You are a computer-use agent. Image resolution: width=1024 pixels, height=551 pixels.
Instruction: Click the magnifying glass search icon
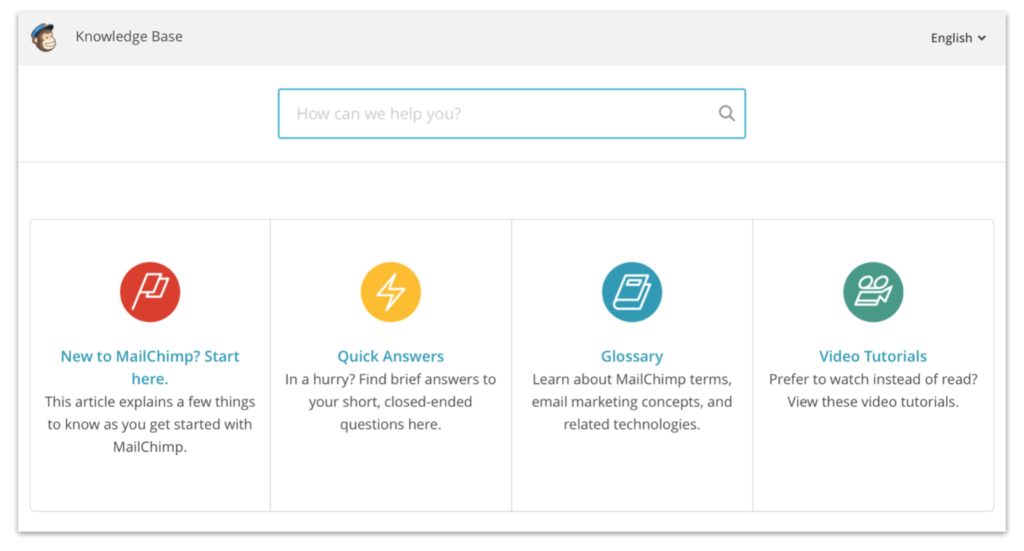(x=726, y=114)
